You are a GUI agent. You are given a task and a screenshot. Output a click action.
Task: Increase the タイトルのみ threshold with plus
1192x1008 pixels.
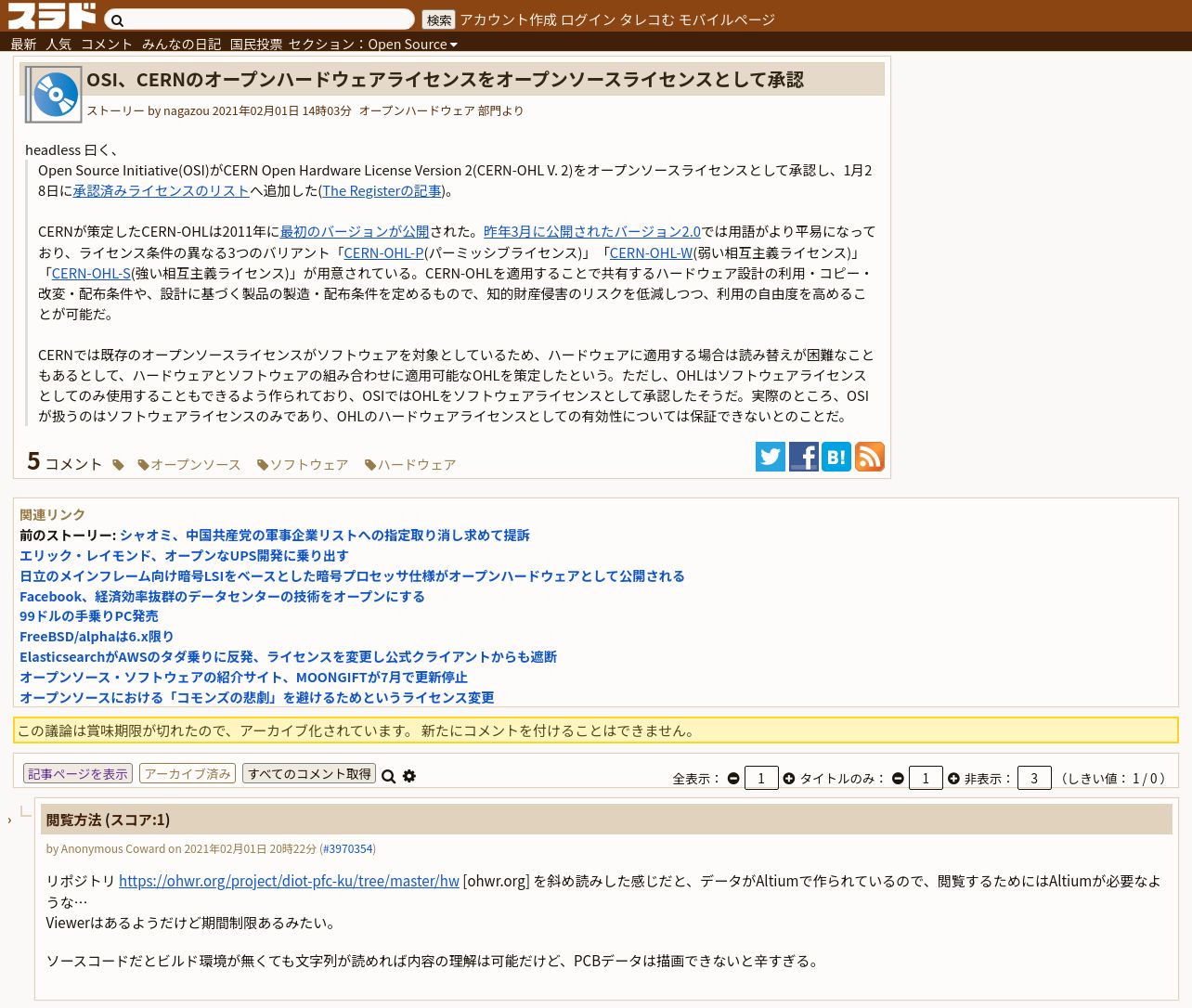click(953, 779)
